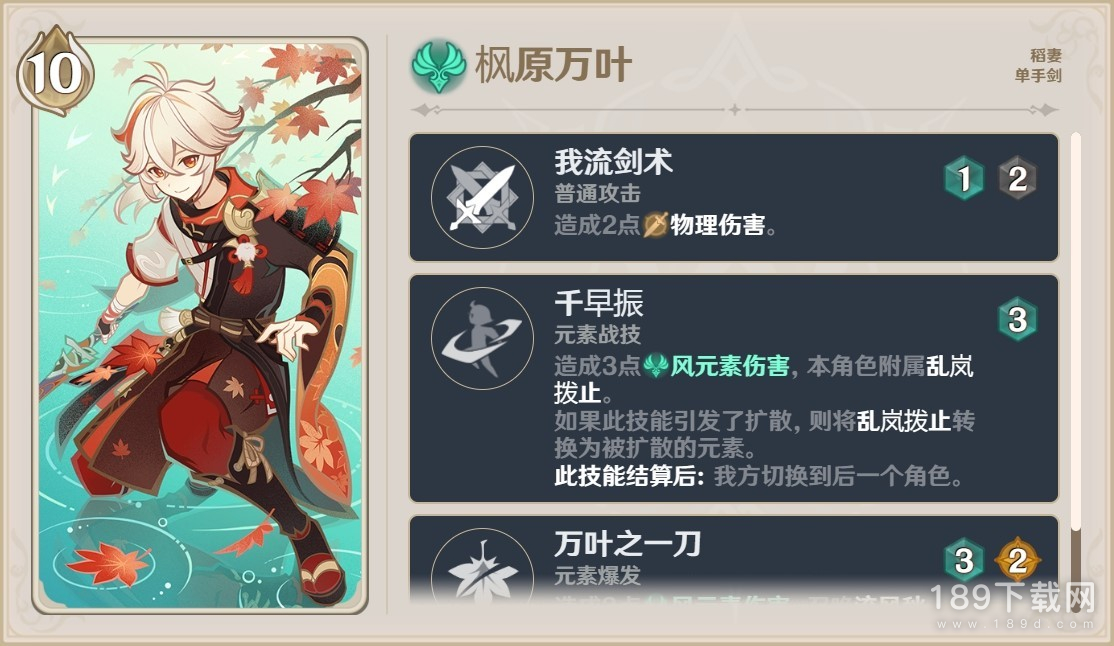Click the teal cost 3 die of 千早振
This screenshot has height=646, width=1114.
(1017, 319)
